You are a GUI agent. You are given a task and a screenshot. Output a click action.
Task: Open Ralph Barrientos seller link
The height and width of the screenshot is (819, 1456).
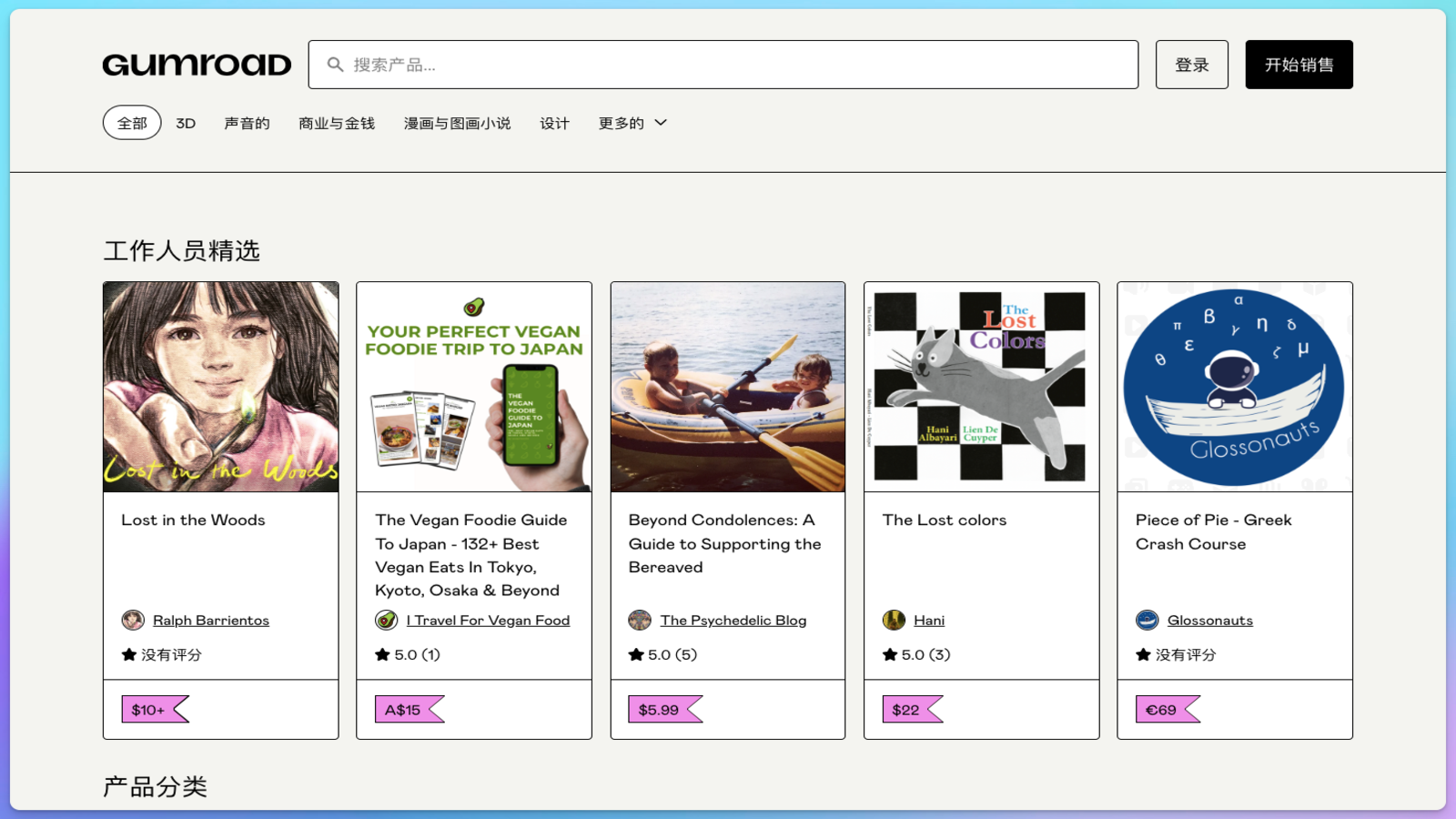point(211,621)
